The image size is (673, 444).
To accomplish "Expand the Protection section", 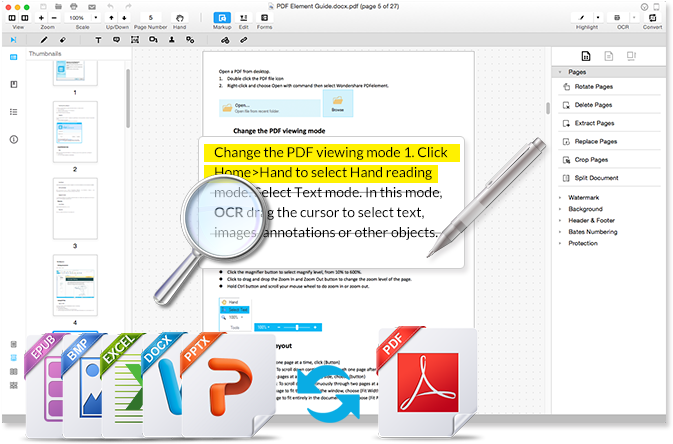I will (x=560, y=243).
